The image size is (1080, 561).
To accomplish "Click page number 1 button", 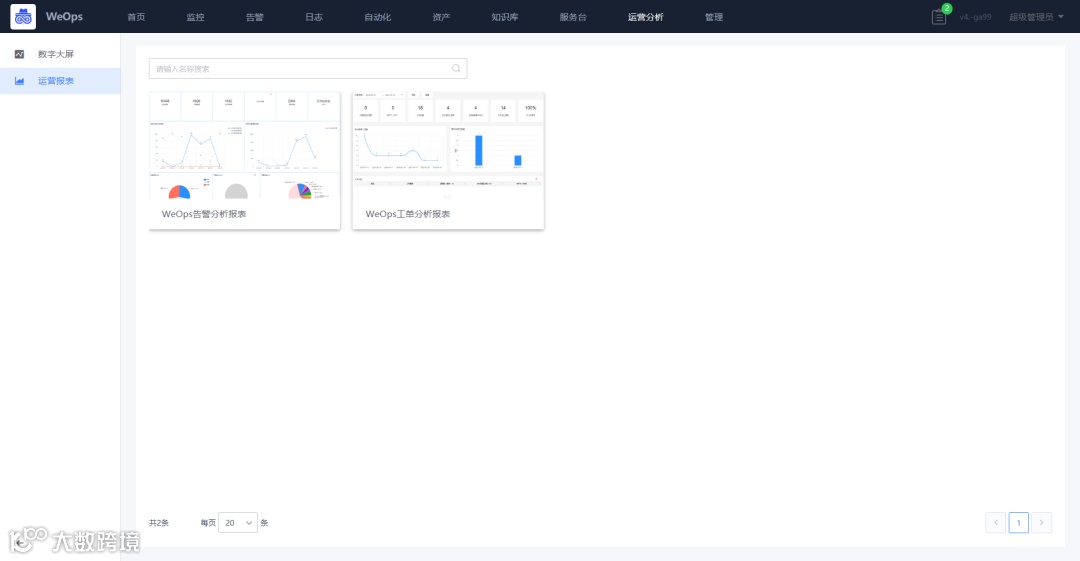I will 1019,522.
